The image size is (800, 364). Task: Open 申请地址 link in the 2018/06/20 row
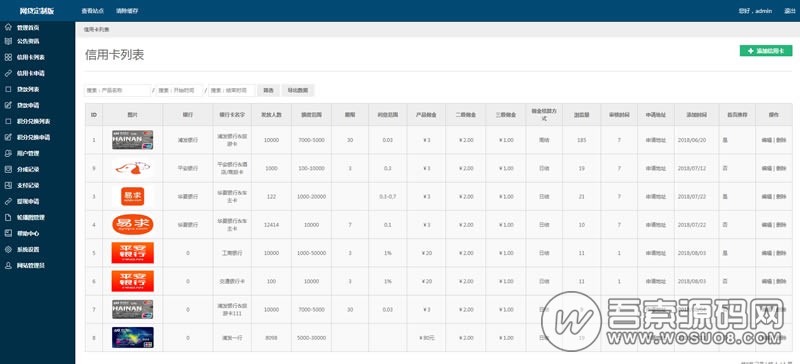[x=656, y=140]
